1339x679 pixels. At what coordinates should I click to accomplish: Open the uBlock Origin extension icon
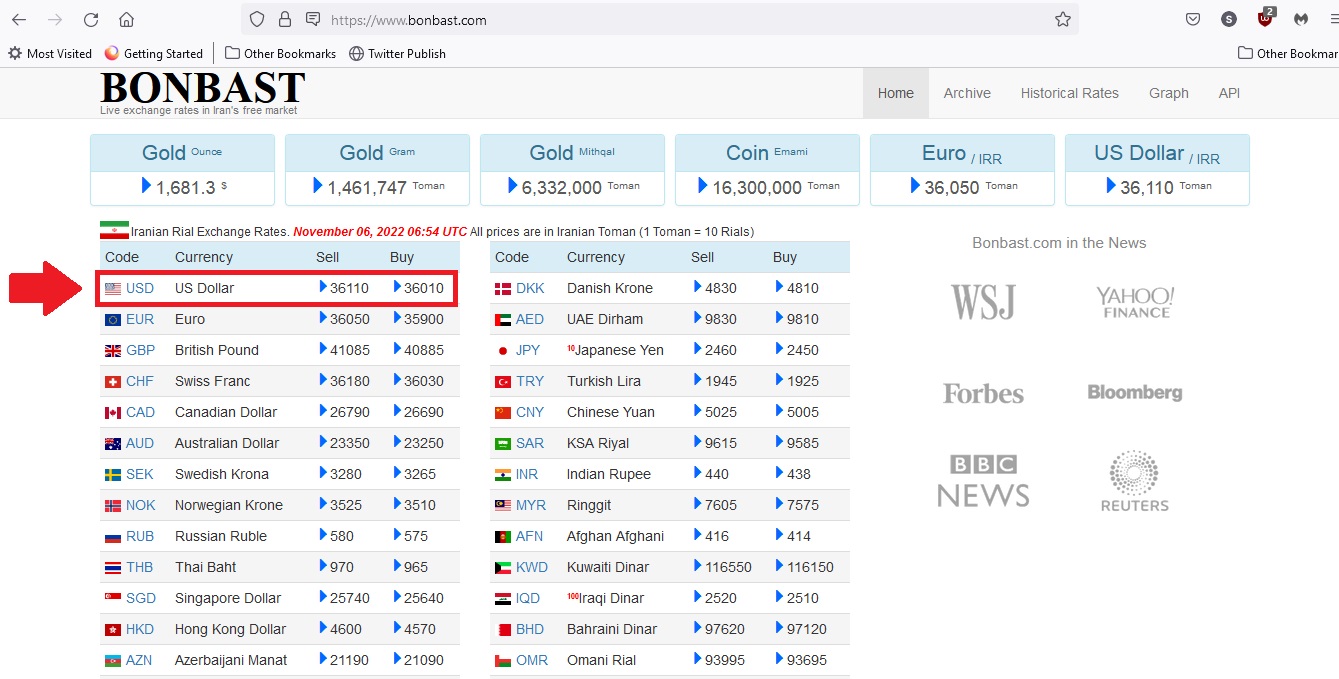tap(1266, 18)
